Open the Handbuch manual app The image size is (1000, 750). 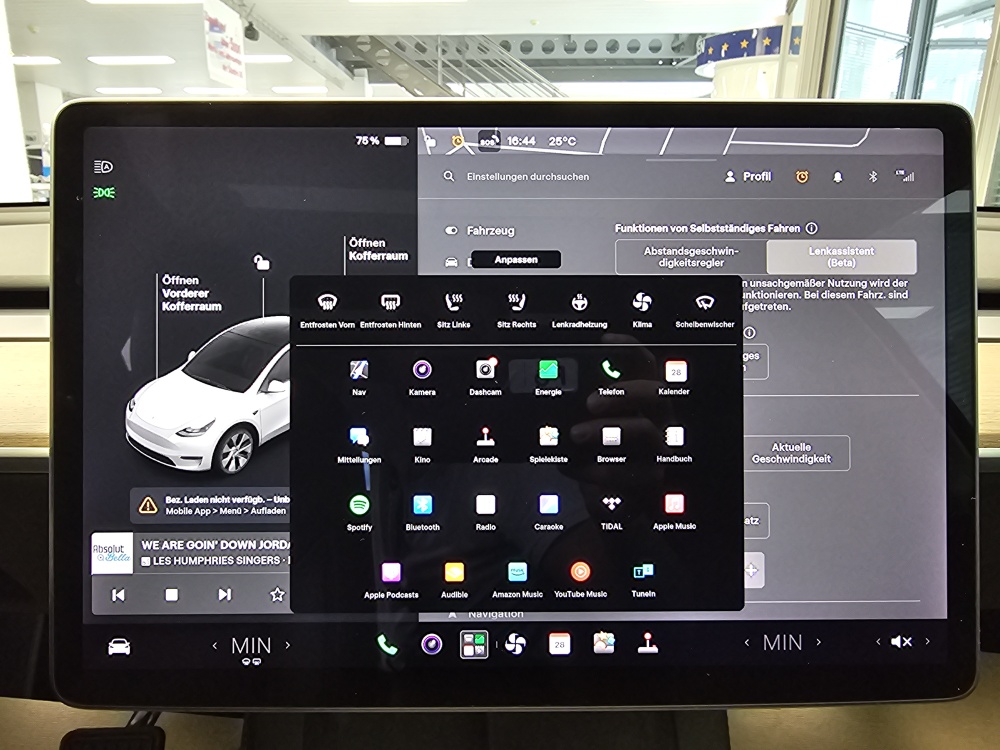coord(674,445)
